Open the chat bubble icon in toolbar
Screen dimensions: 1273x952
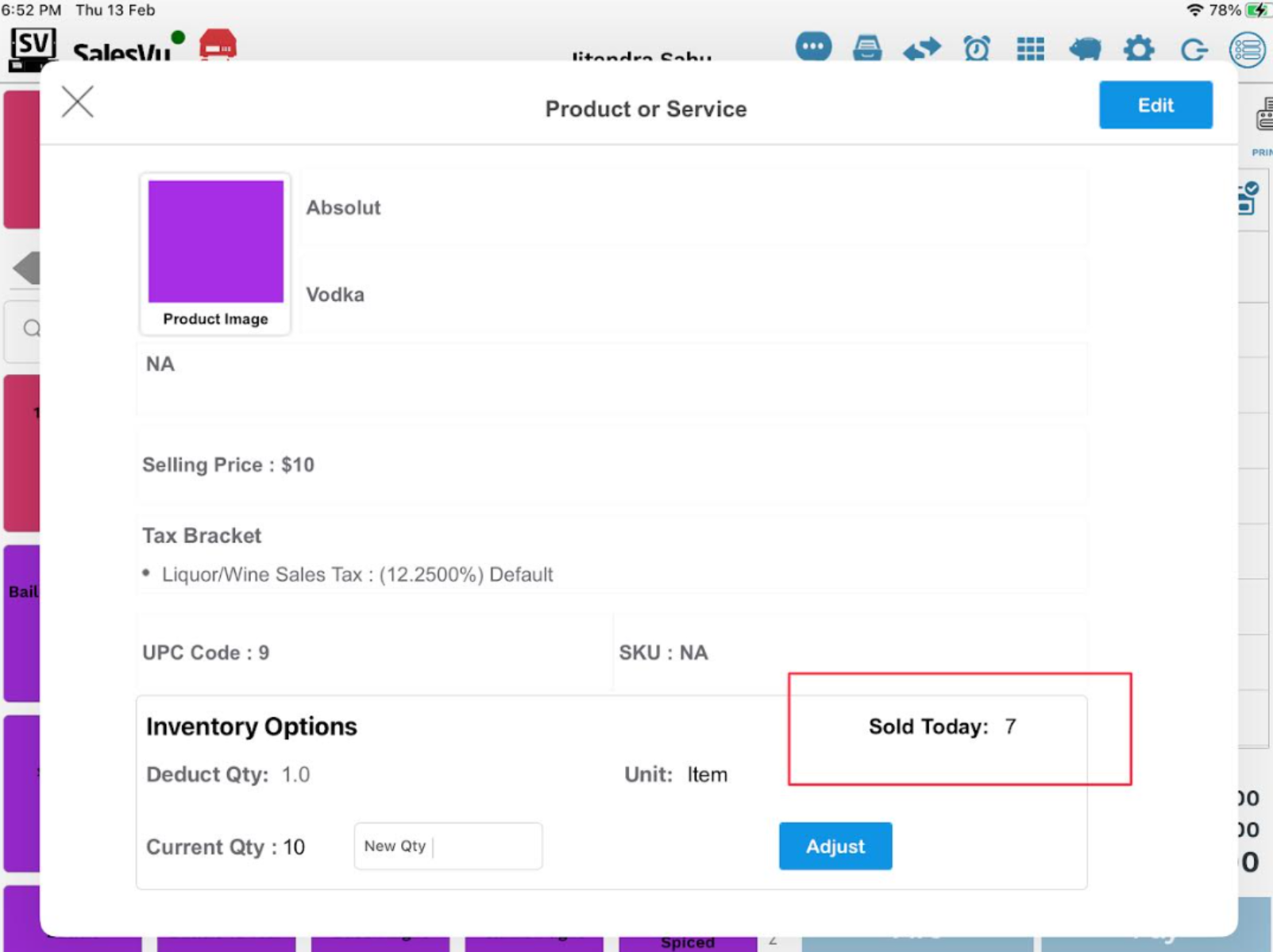coord(813,46)
